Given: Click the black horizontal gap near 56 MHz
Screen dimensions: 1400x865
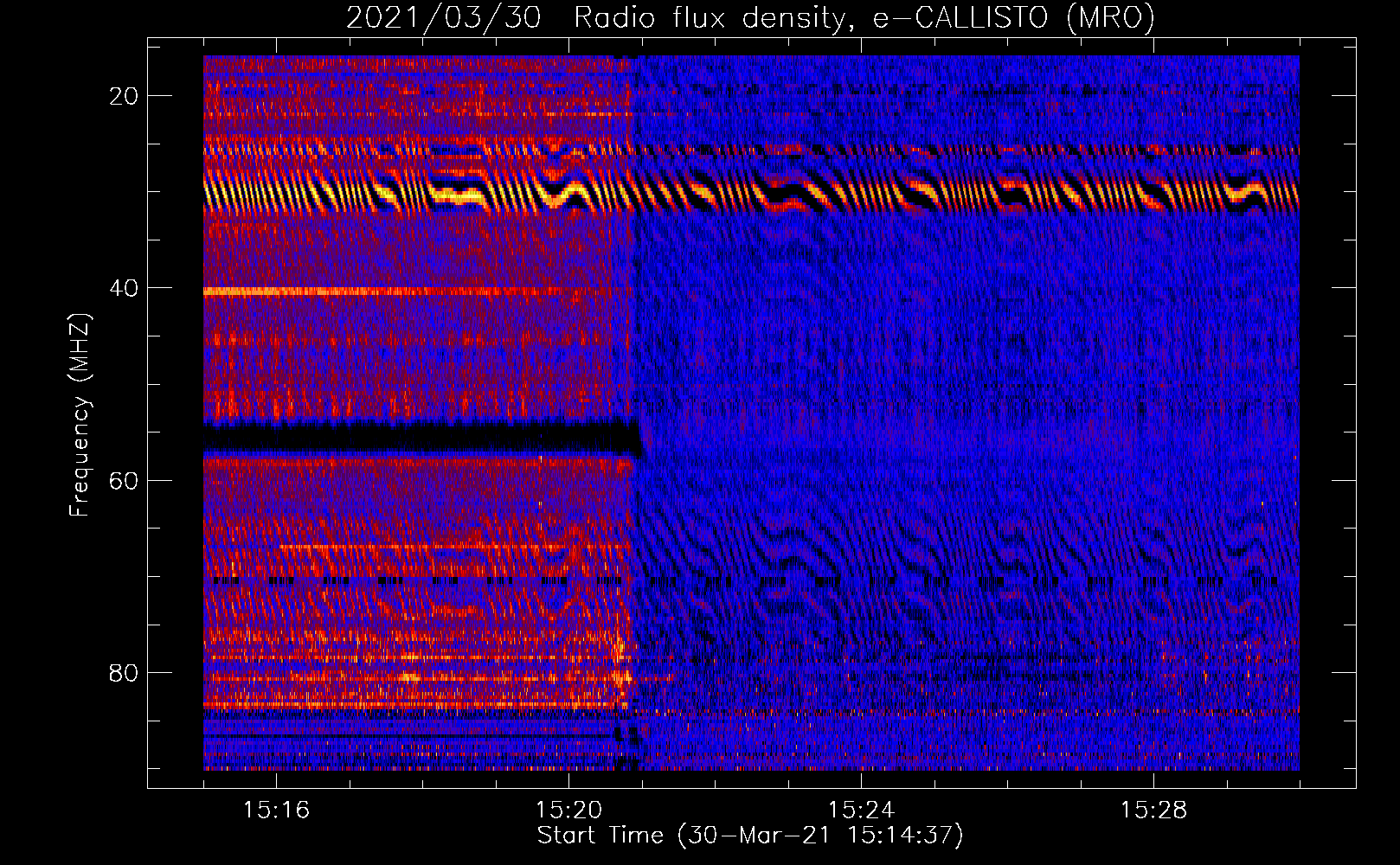Looking at the screenshot, I should click(421, 439).
